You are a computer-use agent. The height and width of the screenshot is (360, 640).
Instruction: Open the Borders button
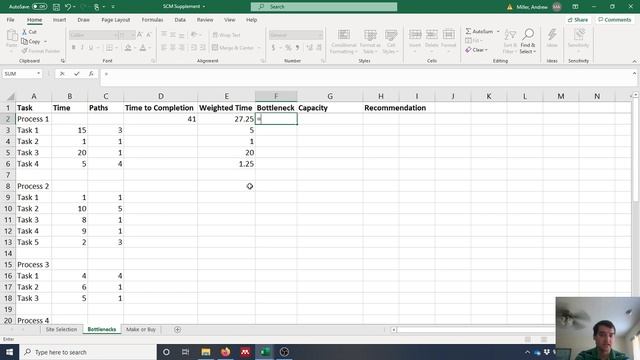(109, 48)
